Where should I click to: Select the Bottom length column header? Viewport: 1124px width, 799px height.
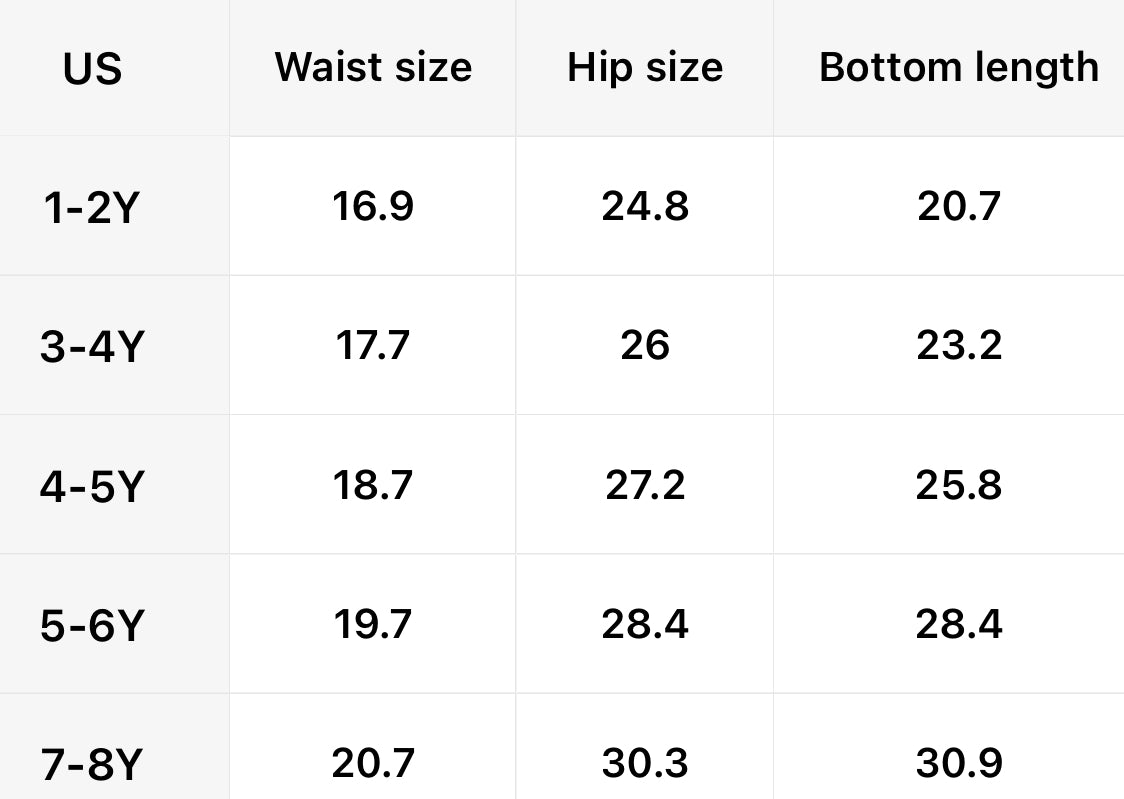pyautogui.click(x=958, y=67)
